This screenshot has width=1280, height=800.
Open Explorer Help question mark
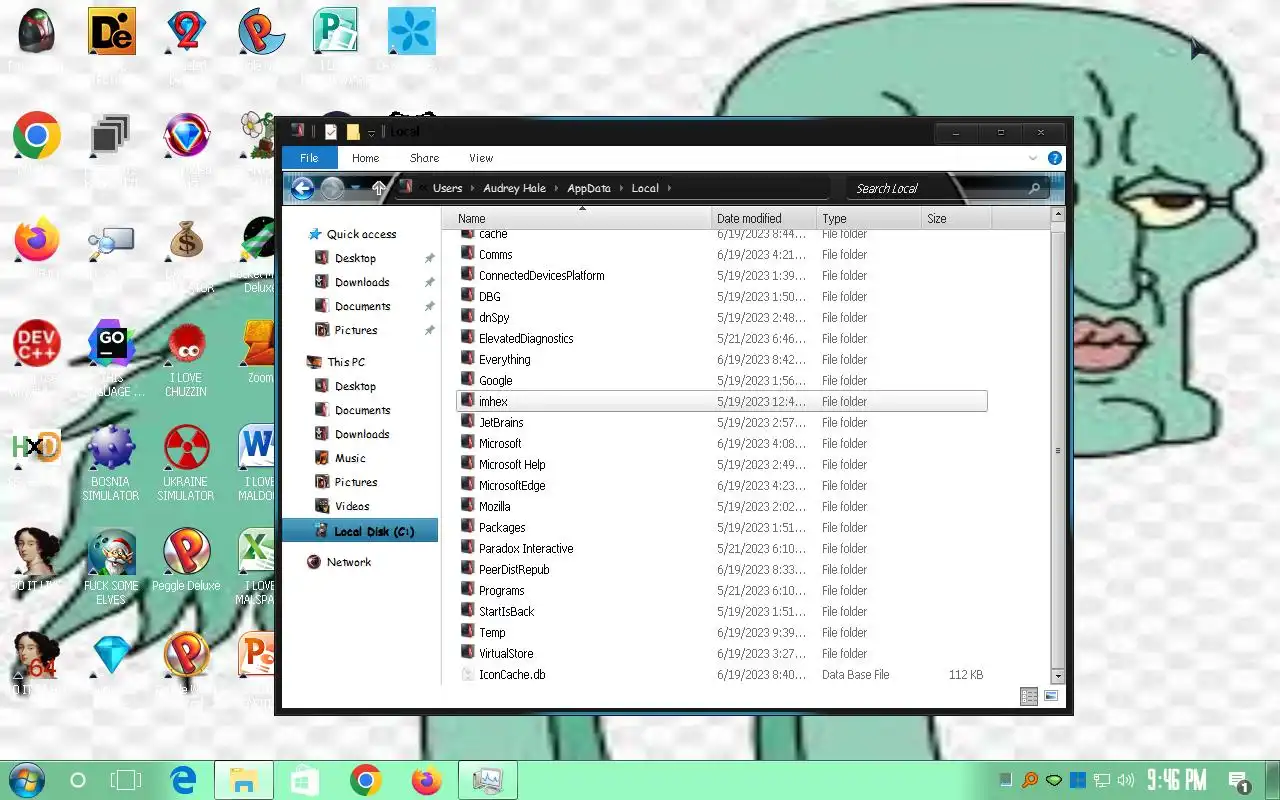(x=1054, y=158)
